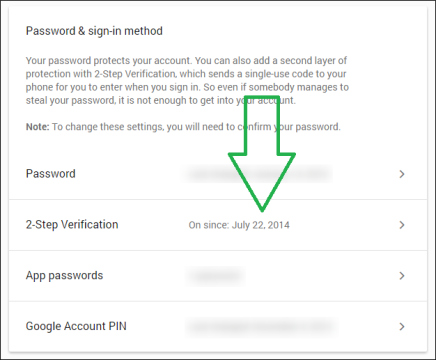Viewport: 436px width, 360px height.
Task: Expand the Password row chevron
Action: click(x=402, y=174)
